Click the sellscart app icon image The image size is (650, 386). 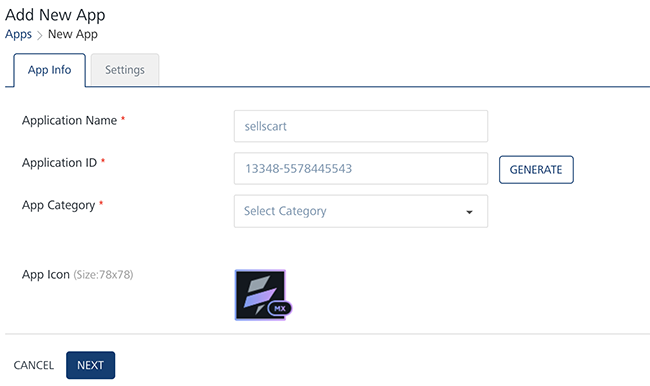260,295
